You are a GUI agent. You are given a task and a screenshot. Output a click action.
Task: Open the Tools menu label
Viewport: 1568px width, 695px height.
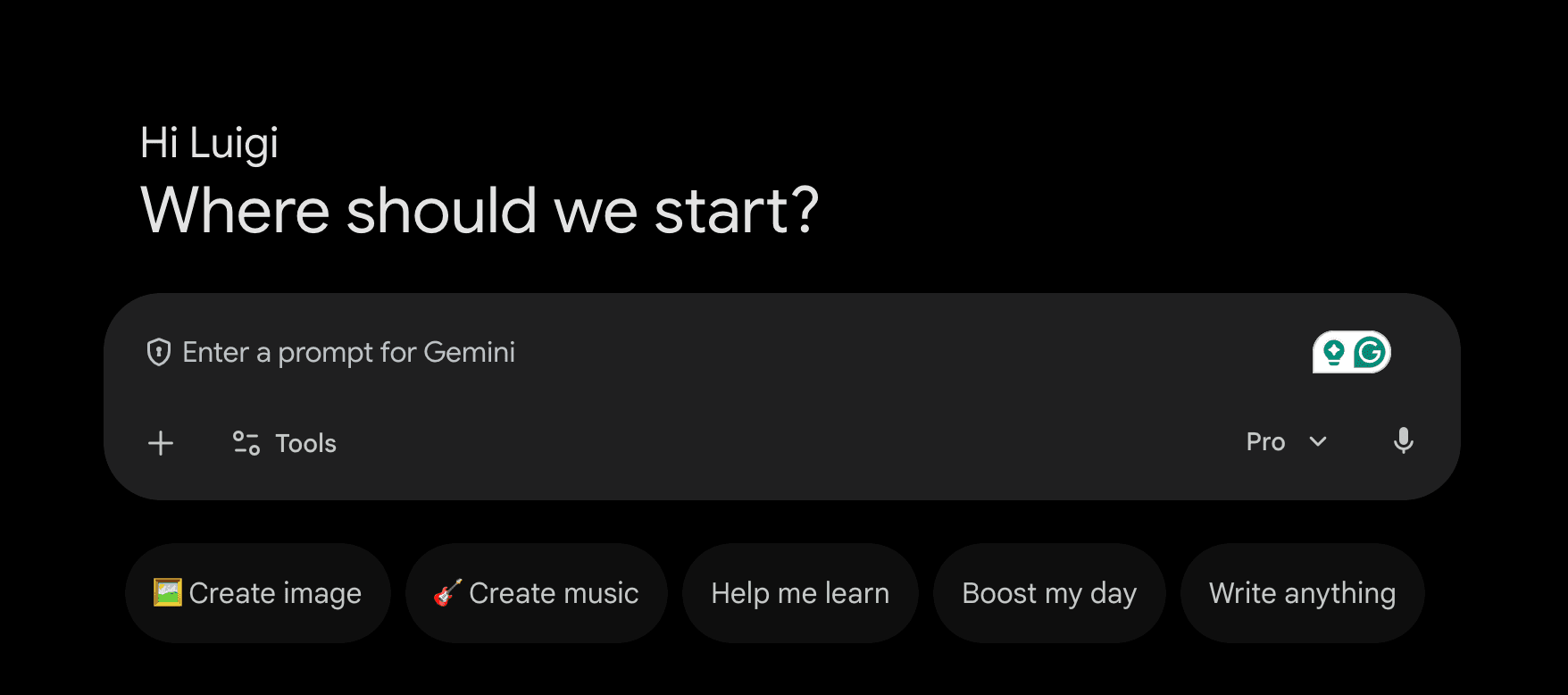[x=305, y=443]
